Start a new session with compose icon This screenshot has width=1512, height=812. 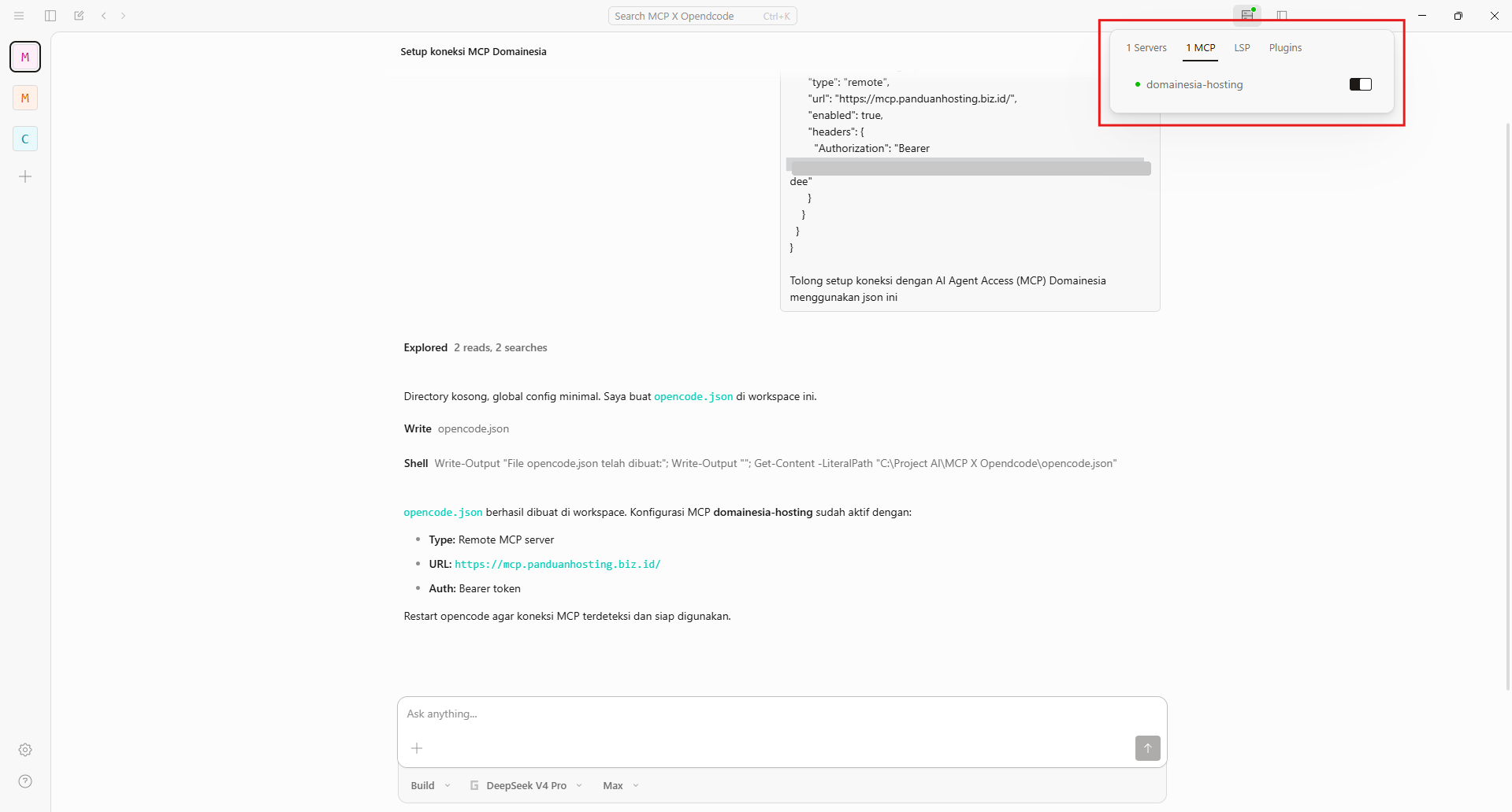click(79, 16)
